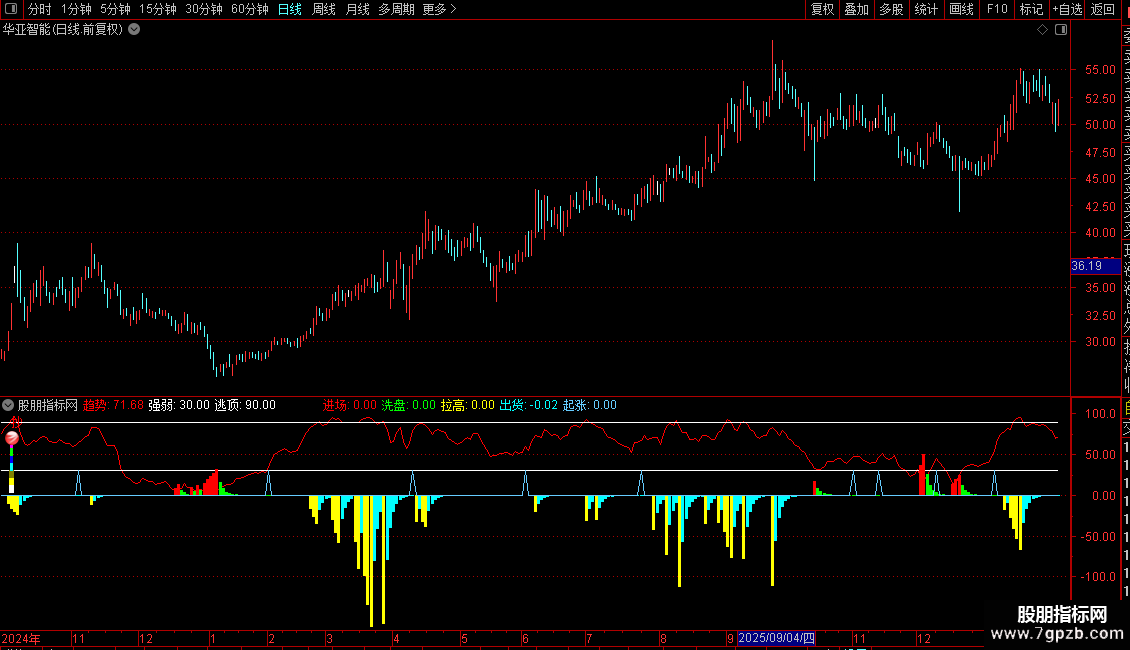
Task: Select the 60分钟 period tab
Action: coord(249,9)
